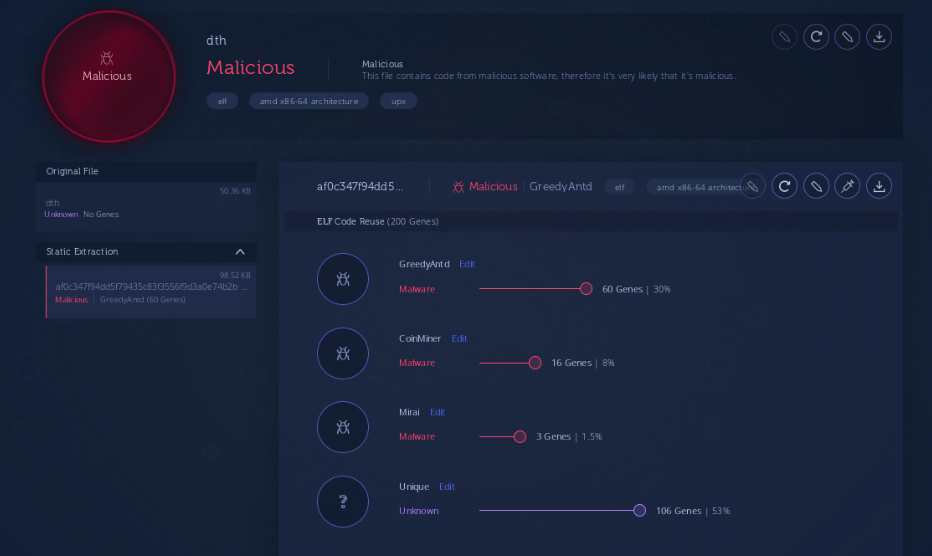Click the download icon beside the syringe icon
The image size is (932, 556).
(878, 186)
